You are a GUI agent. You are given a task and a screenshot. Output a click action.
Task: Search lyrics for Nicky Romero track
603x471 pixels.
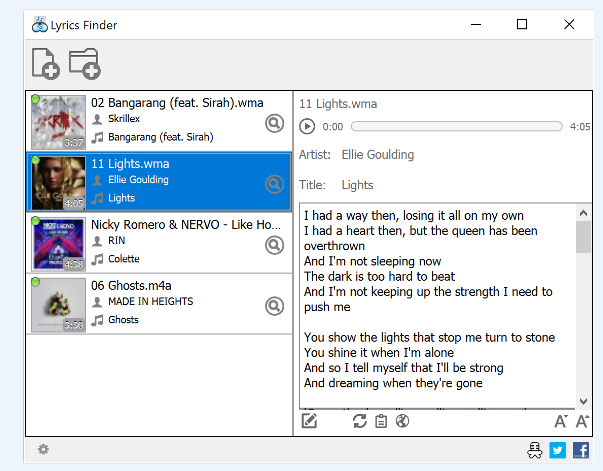[x=275, y=245]
